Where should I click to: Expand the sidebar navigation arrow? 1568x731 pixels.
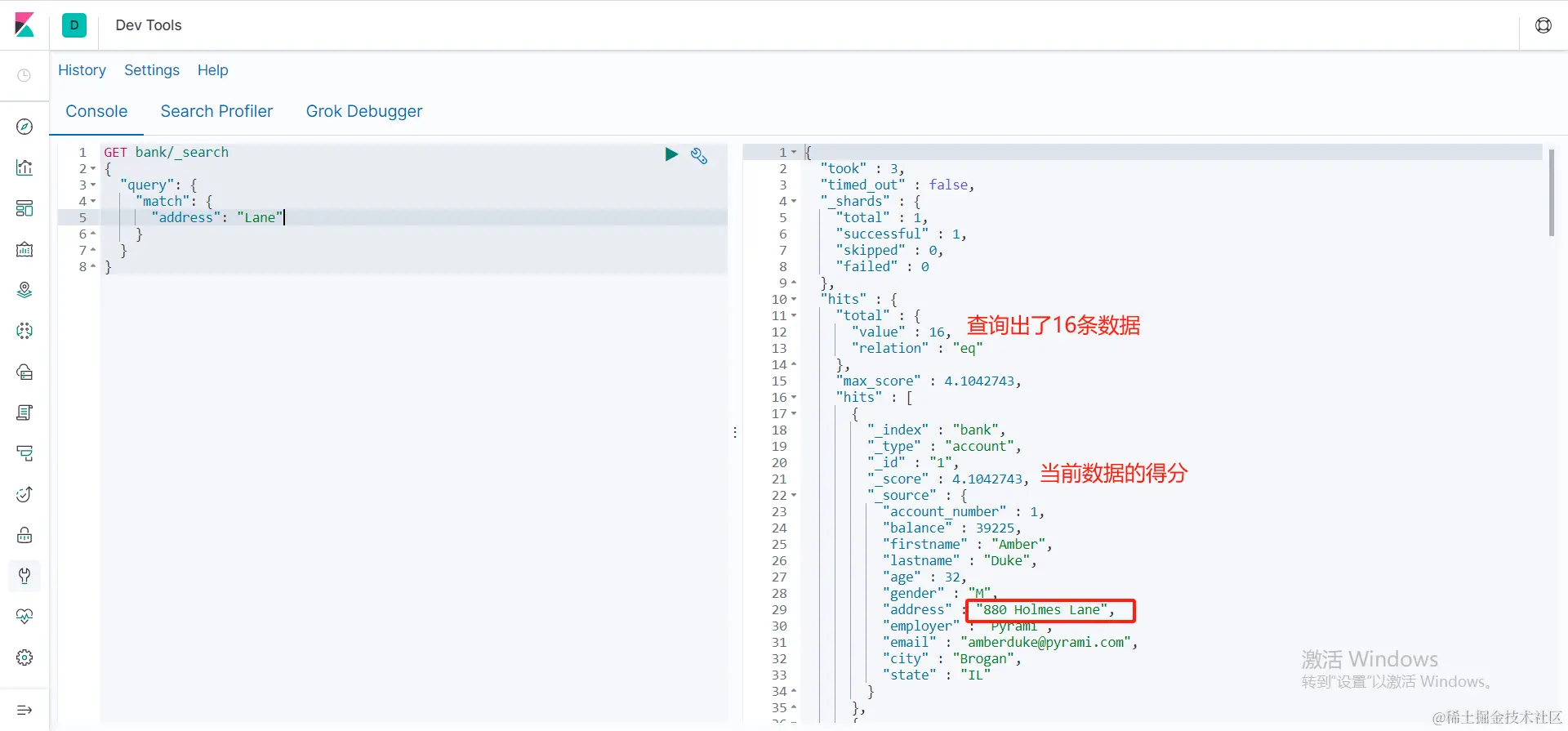coord(24,710)
